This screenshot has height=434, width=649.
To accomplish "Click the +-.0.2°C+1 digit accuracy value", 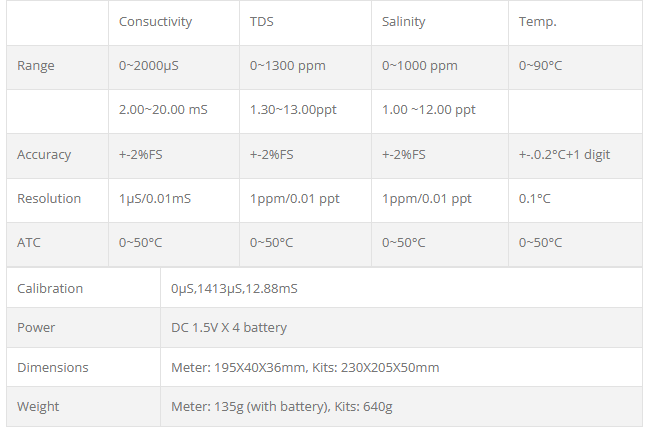I will click(x=564, y=155).
